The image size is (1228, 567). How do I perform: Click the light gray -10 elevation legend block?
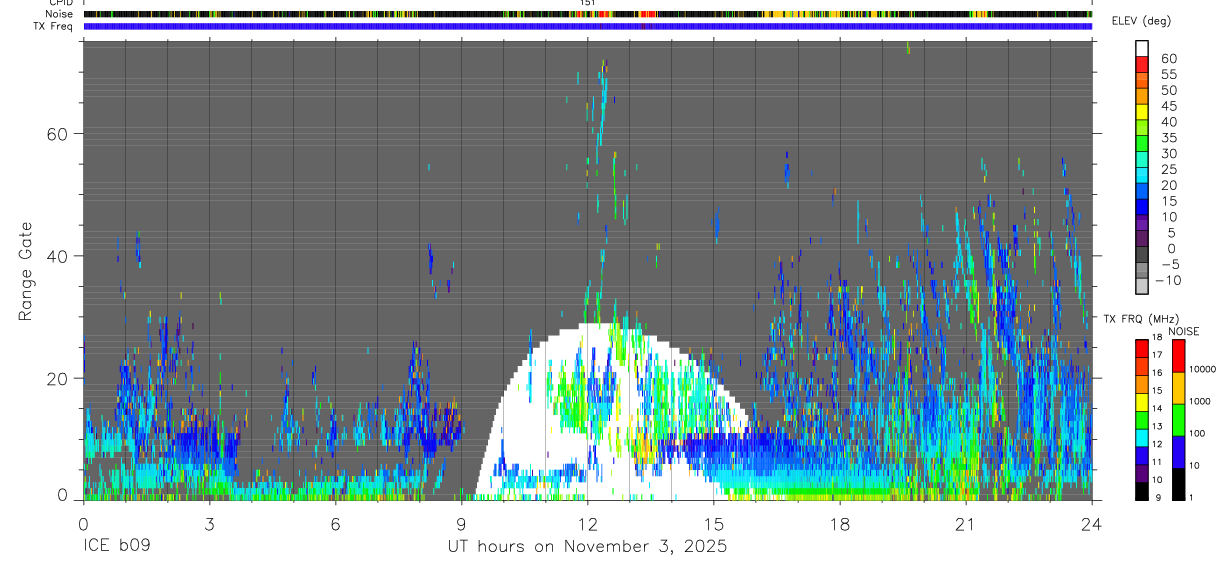click(1141, 286)
